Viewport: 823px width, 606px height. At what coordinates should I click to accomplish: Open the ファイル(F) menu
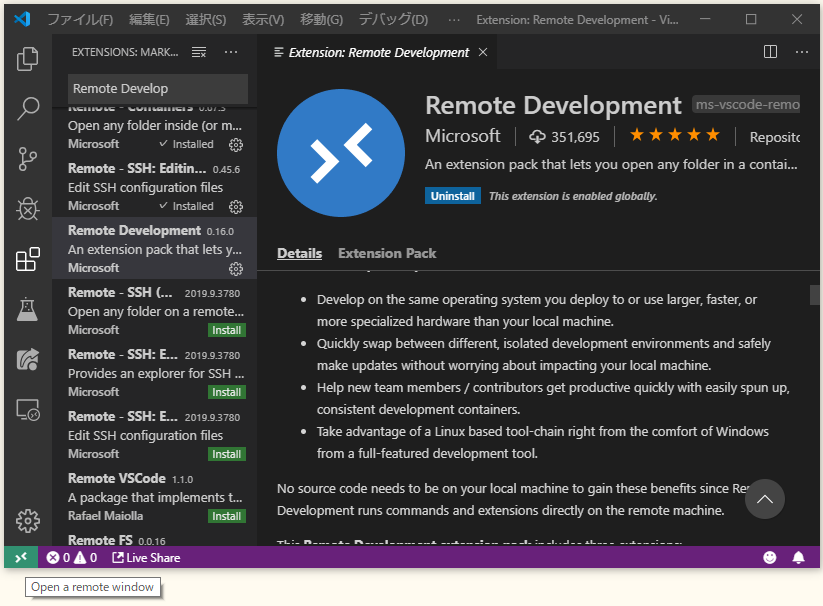(80, 19)
